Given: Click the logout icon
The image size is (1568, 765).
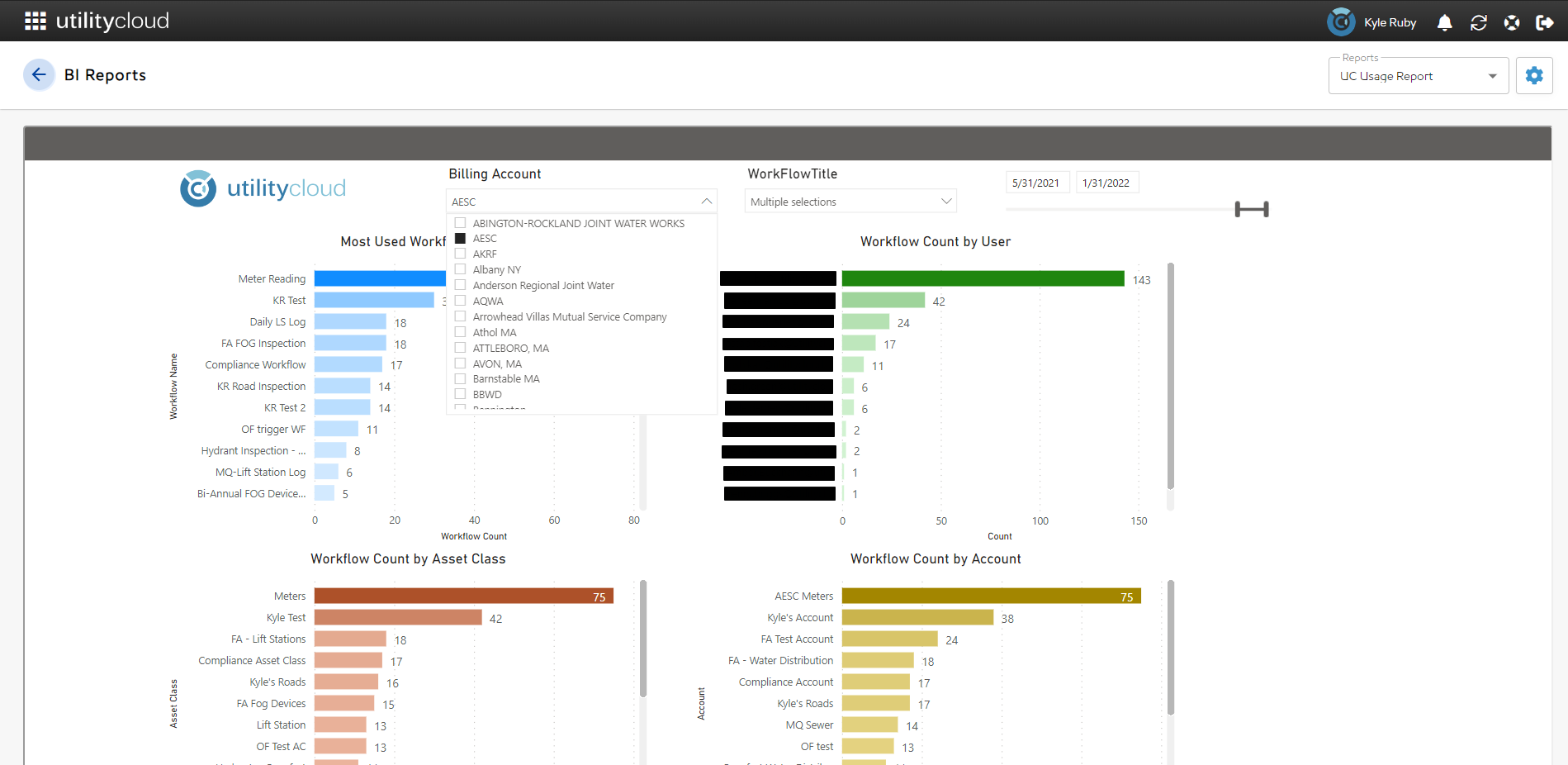Looking at the screenshot, I should [1544, 22].
